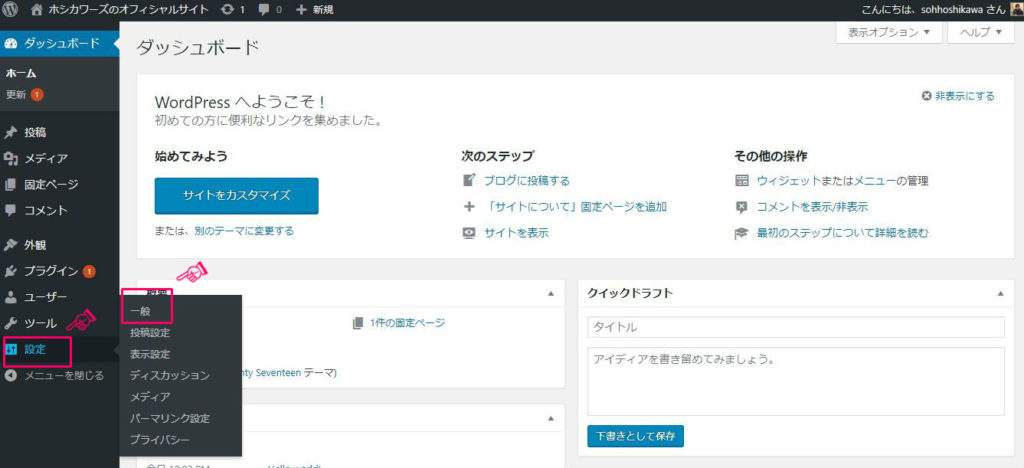Open the ウィジェットまたはメニューの管理 link

842,181
